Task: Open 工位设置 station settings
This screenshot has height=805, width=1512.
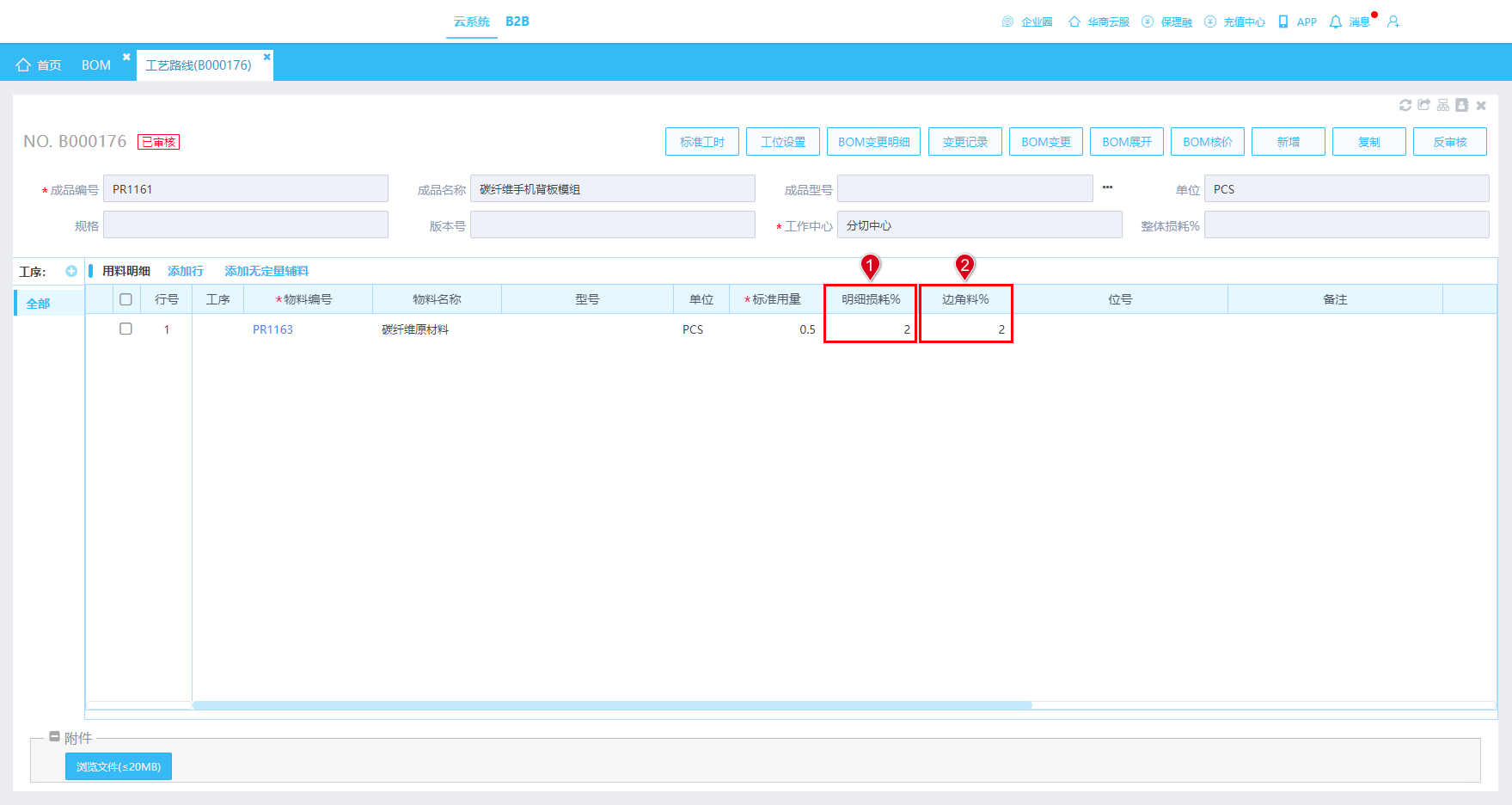Action: (x=783, y=142)
